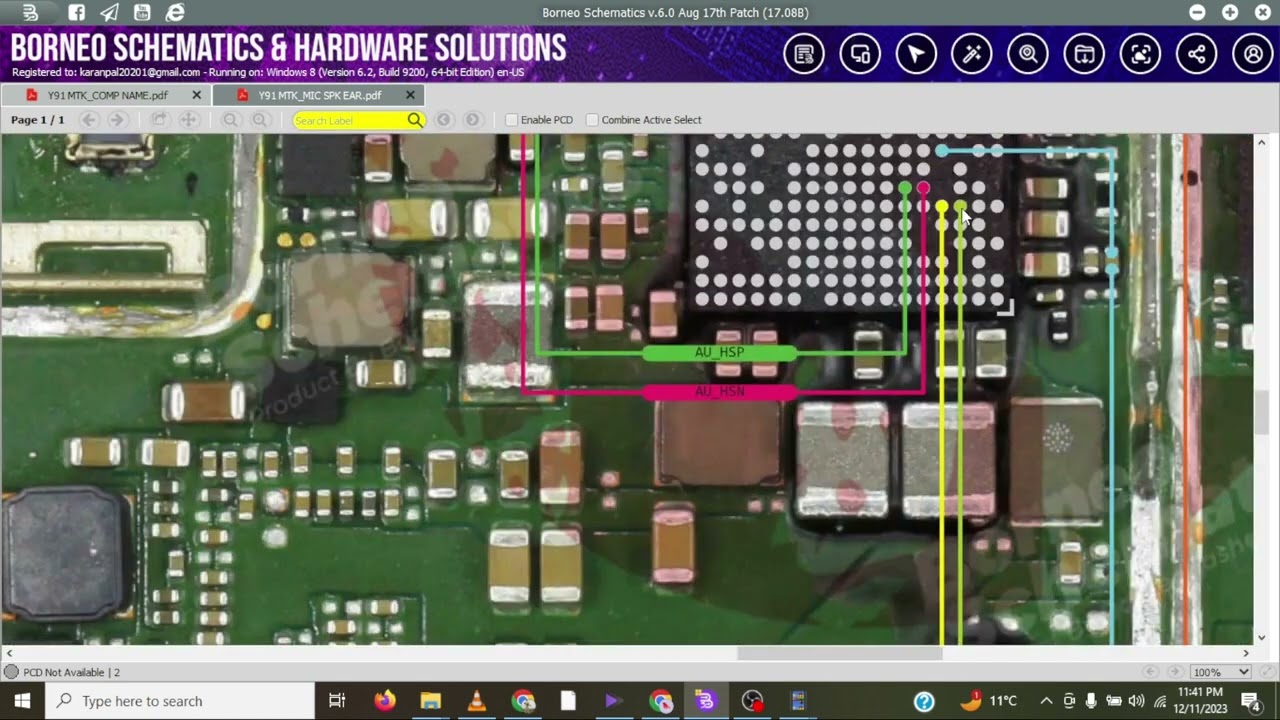Open the Telegram paper-plane icon
The height and width of the screenshot is (720, 1280).
(110, 13)
